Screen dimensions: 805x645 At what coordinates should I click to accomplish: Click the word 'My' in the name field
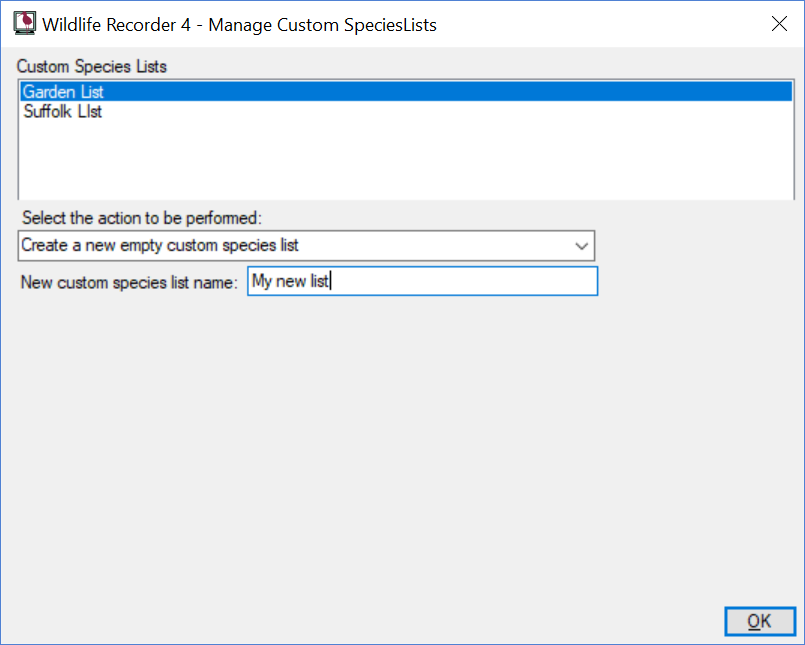(x=261, y=281)
